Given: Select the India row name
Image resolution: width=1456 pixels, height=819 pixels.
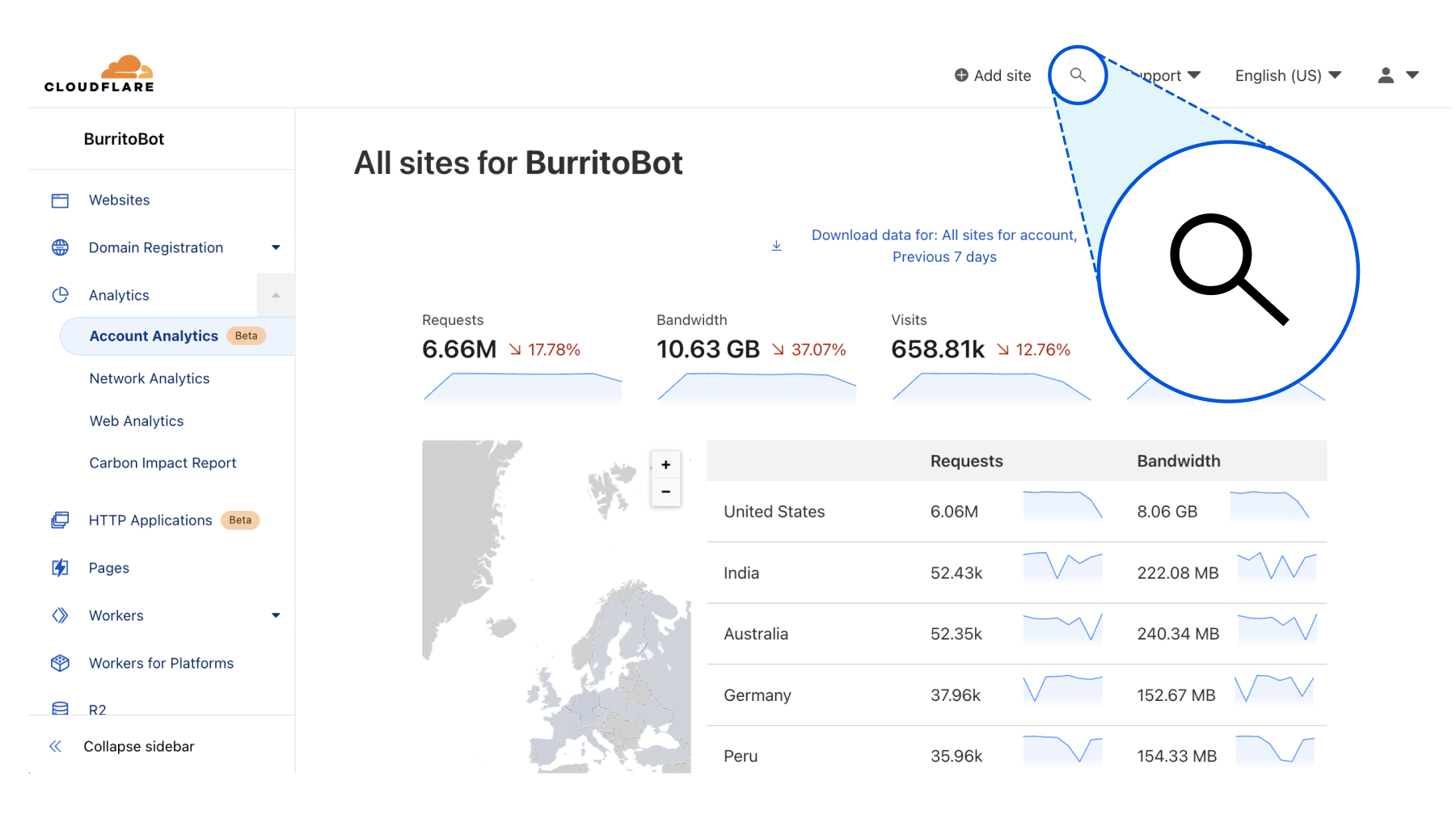Looking at the screenshot, I should (x=741, y=573).
